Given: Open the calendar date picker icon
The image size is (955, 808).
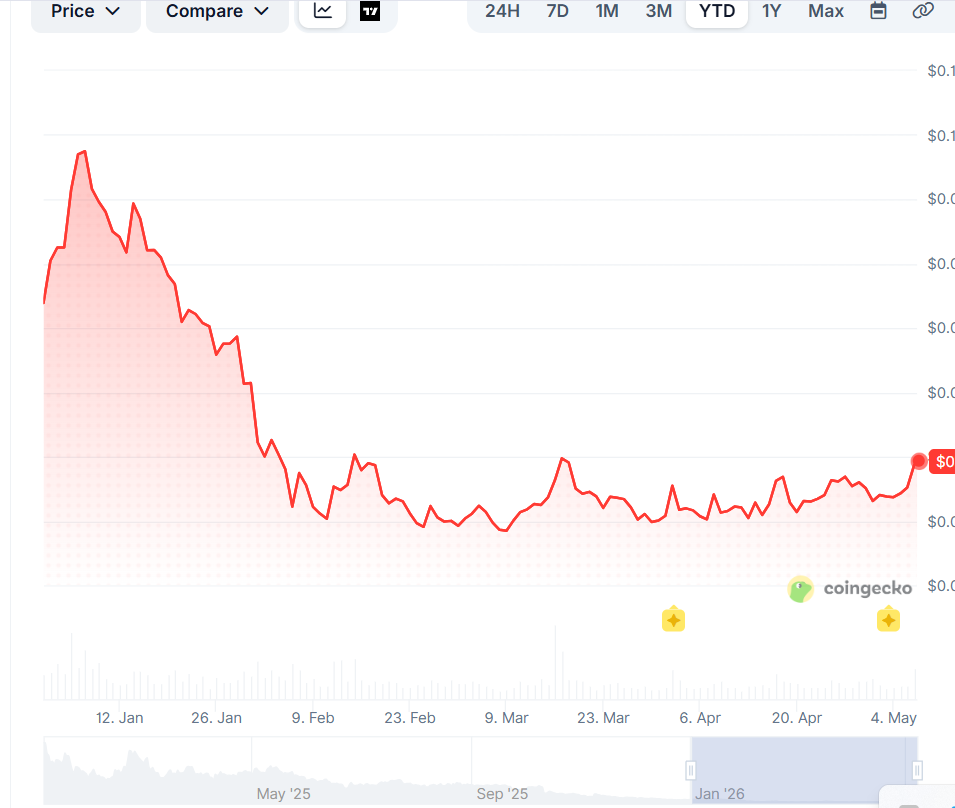Looking at the screenshot, I should (x=878, y=11).
